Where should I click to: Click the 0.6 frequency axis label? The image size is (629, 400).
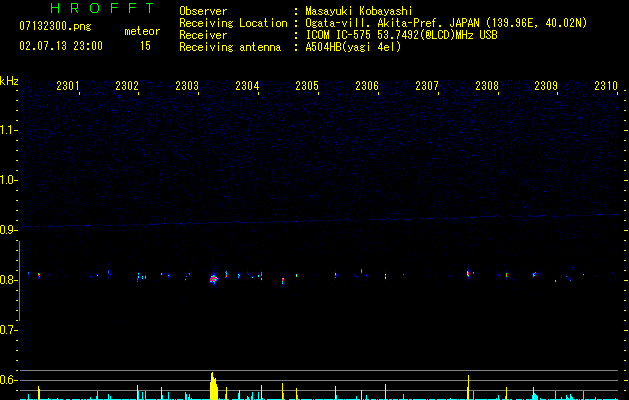[x=8, y=380]
